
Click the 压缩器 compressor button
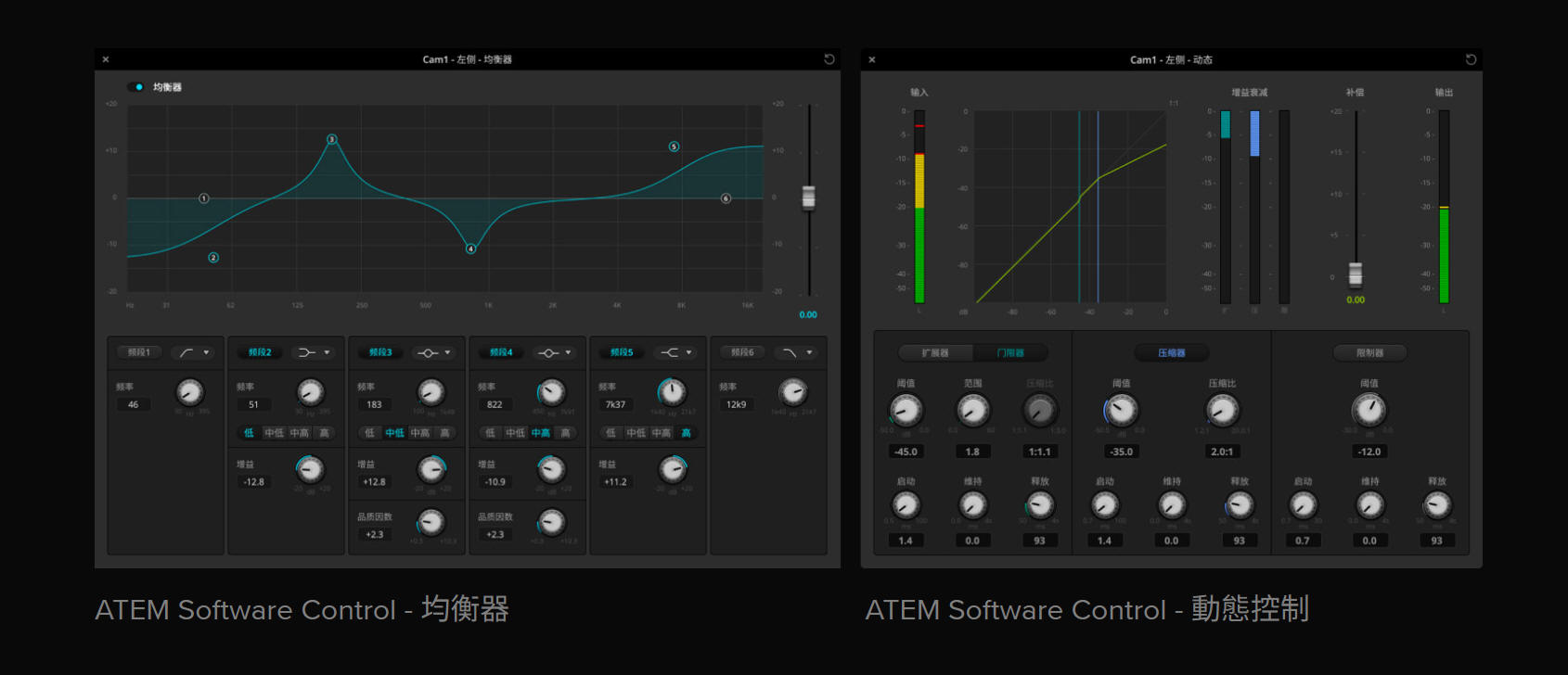click(x=1171, y=353)
